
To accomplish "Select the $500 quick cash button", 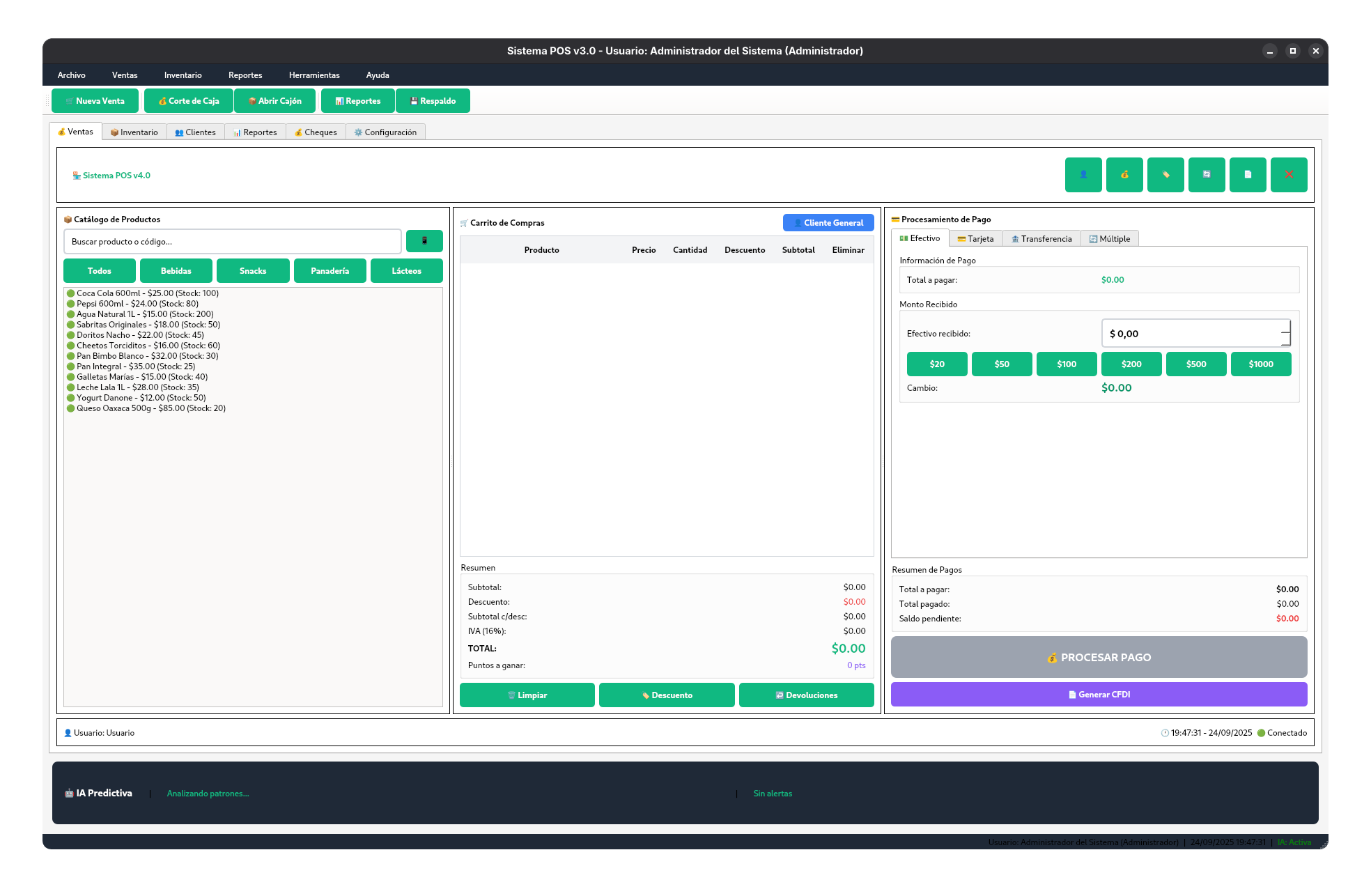I will point(1195,364).
